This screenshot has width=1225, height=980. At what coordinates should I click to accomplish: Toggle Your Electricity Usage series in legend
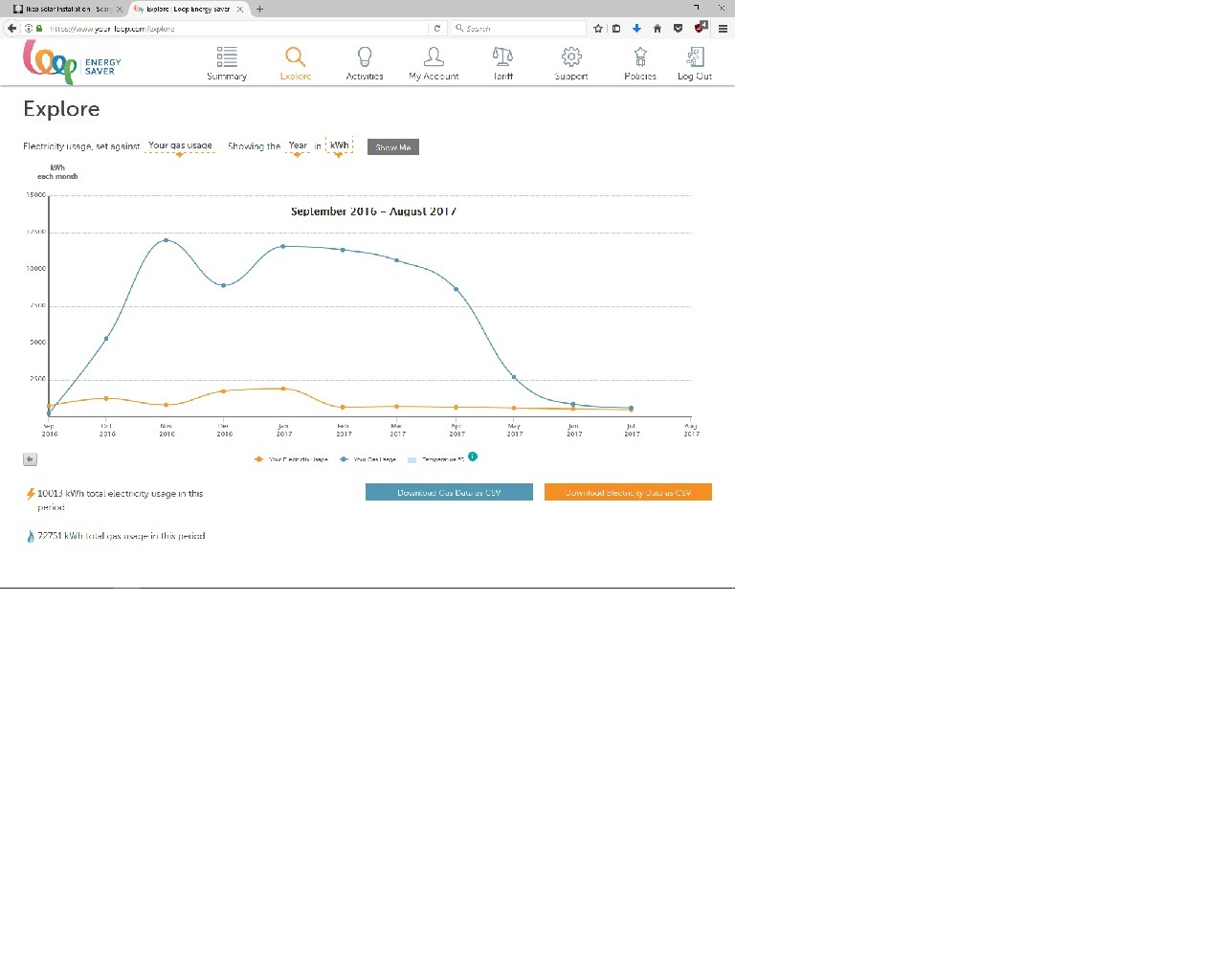point(291,459)
